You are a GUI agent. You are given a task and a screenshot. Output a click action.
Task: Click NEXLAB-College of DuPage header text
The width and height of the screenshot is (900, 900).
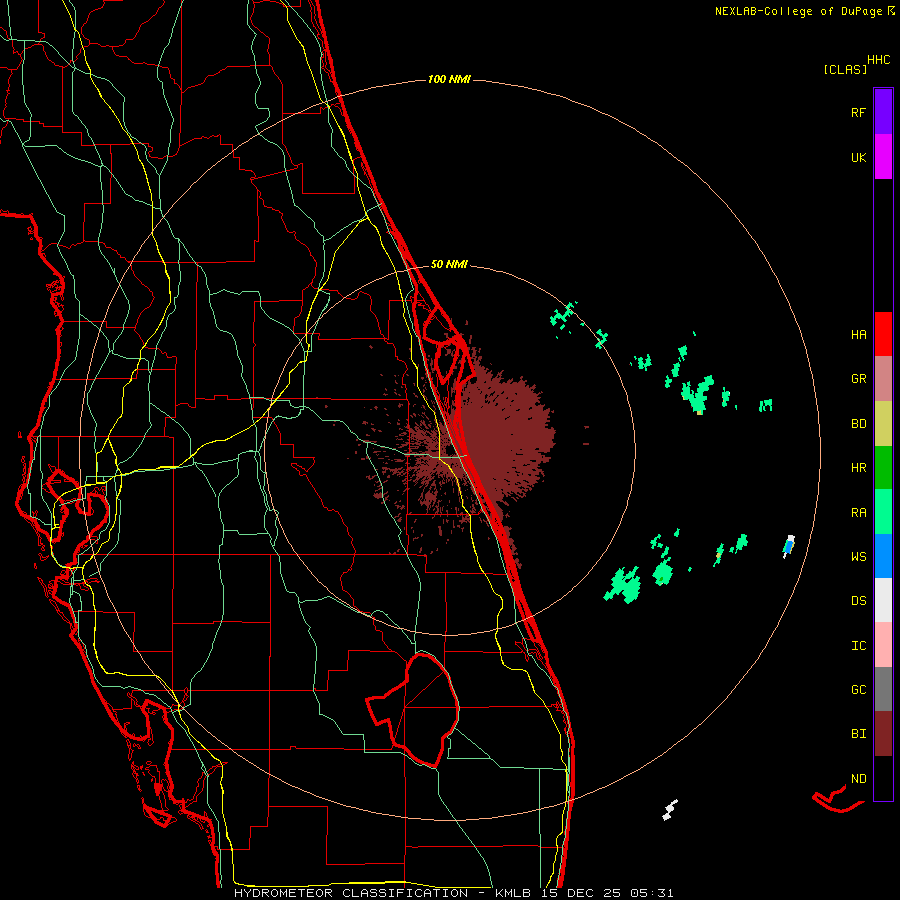coord(798,11)
